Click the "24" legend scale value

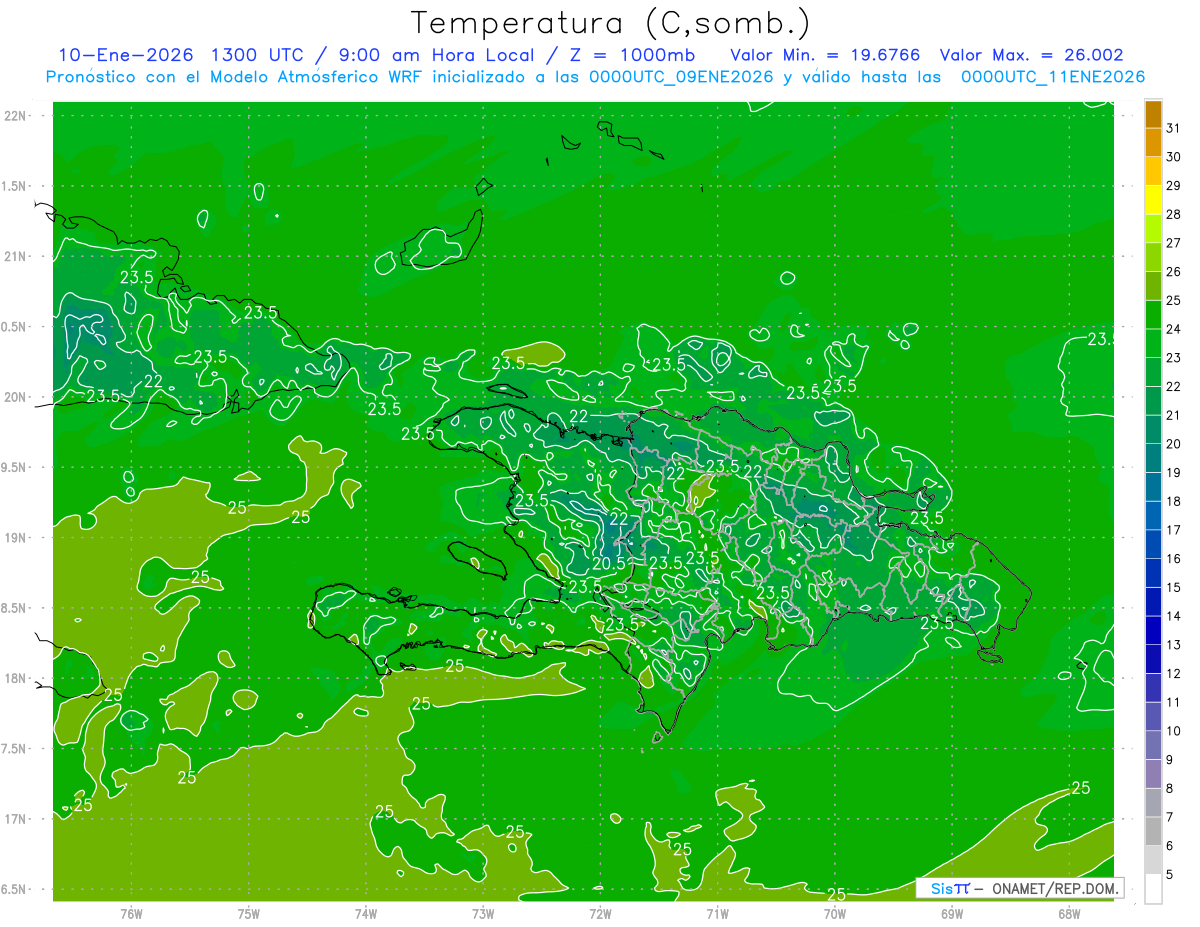1174,329
